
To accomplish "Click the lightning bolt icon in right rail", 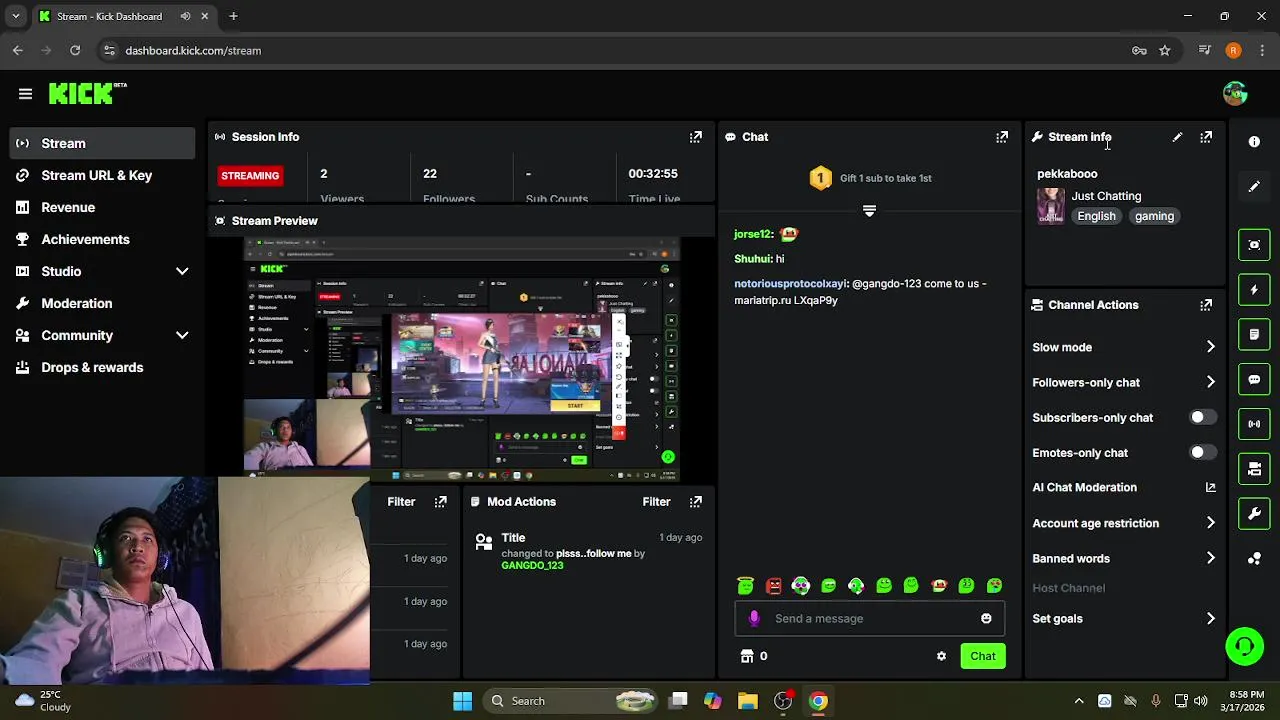I will (x=1254, y=290).
